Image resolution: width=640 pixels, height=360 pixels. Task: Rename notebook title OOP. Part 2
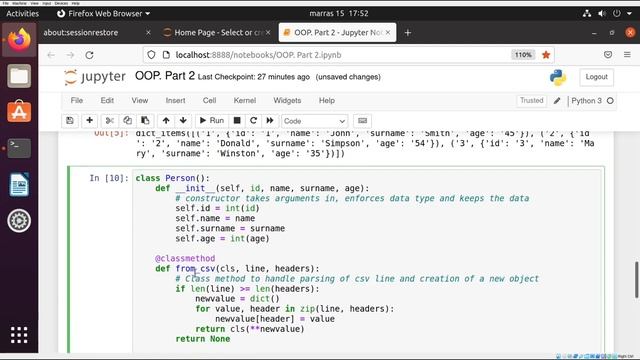(165, 76)
